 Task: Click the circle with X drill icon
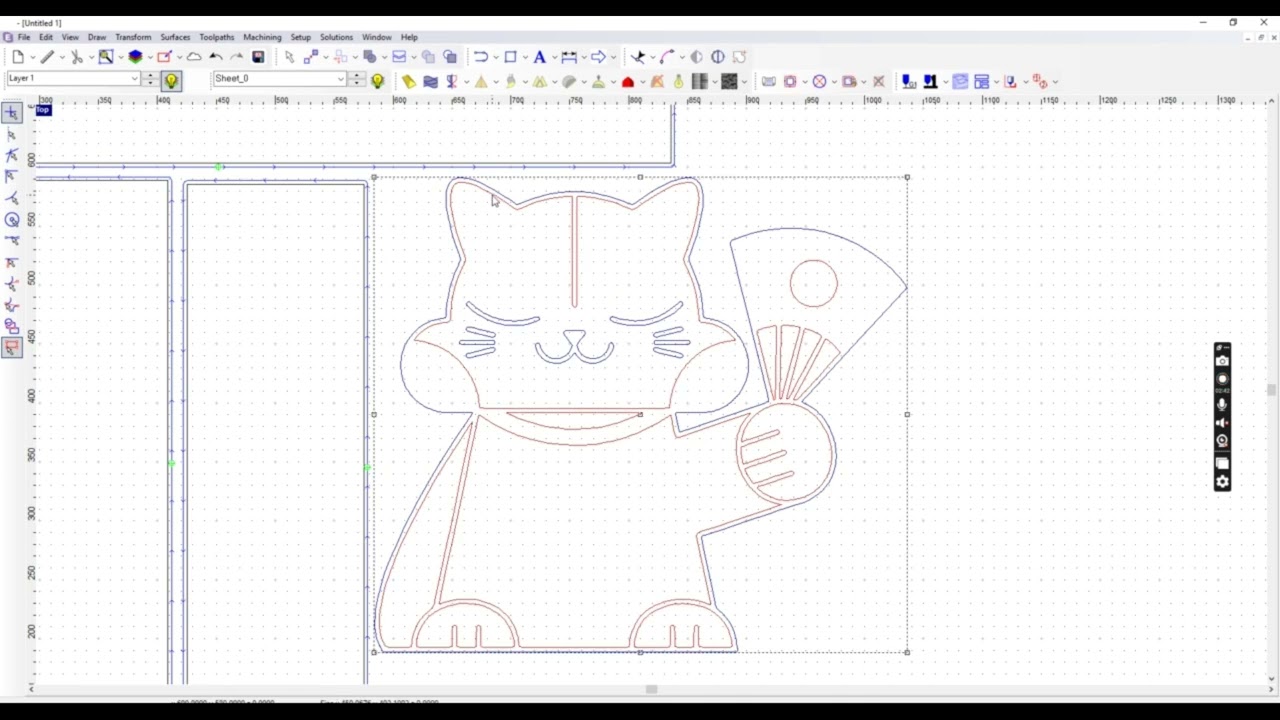(x=819, y=82)
